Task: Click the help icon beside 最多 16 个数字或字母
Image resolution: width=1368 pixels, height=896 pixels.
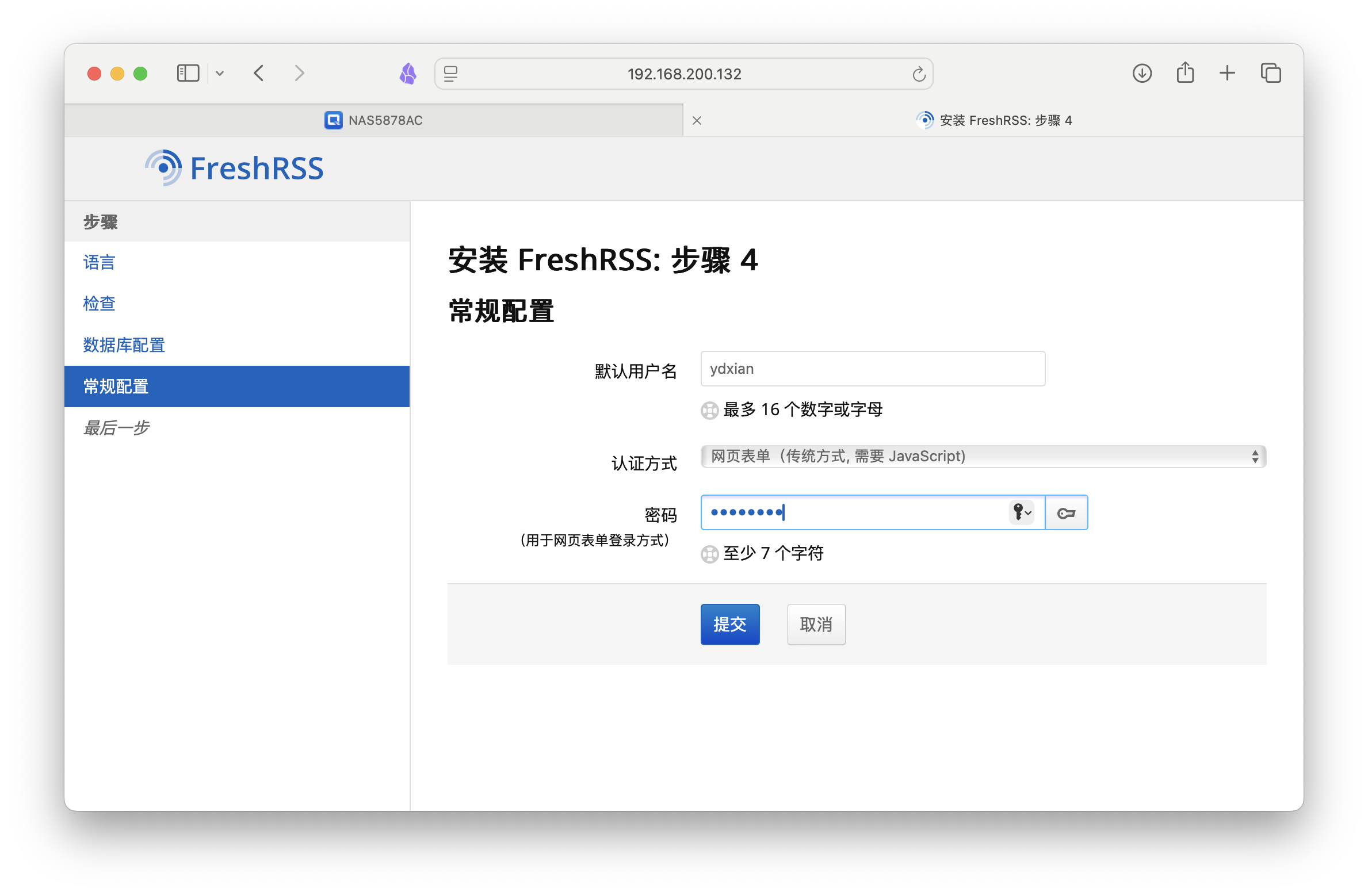Action: (x=710, y=411)
